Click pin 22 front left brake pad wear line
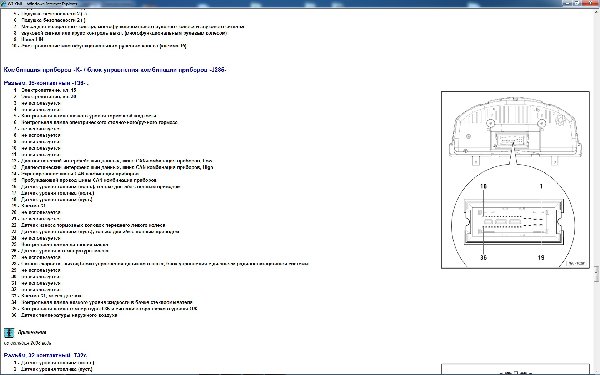Viewport: 600px width, 375px height. 89,225
